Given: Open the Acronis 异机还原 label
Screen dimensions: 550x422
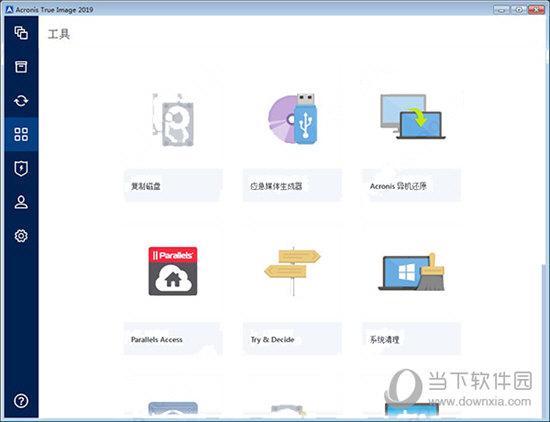Looking at the screenshot, I should pos(398,186).
